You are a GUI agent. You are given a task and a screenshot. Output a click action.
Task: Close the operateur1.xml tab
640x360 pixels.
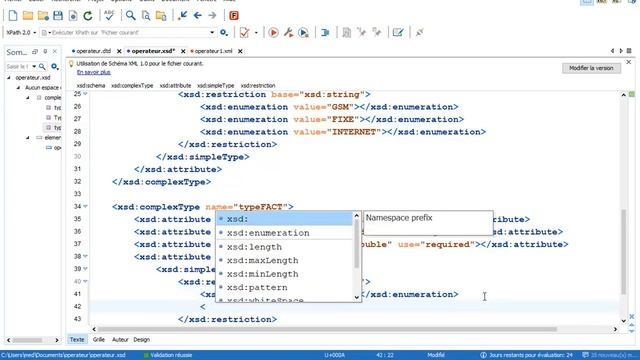240,51
